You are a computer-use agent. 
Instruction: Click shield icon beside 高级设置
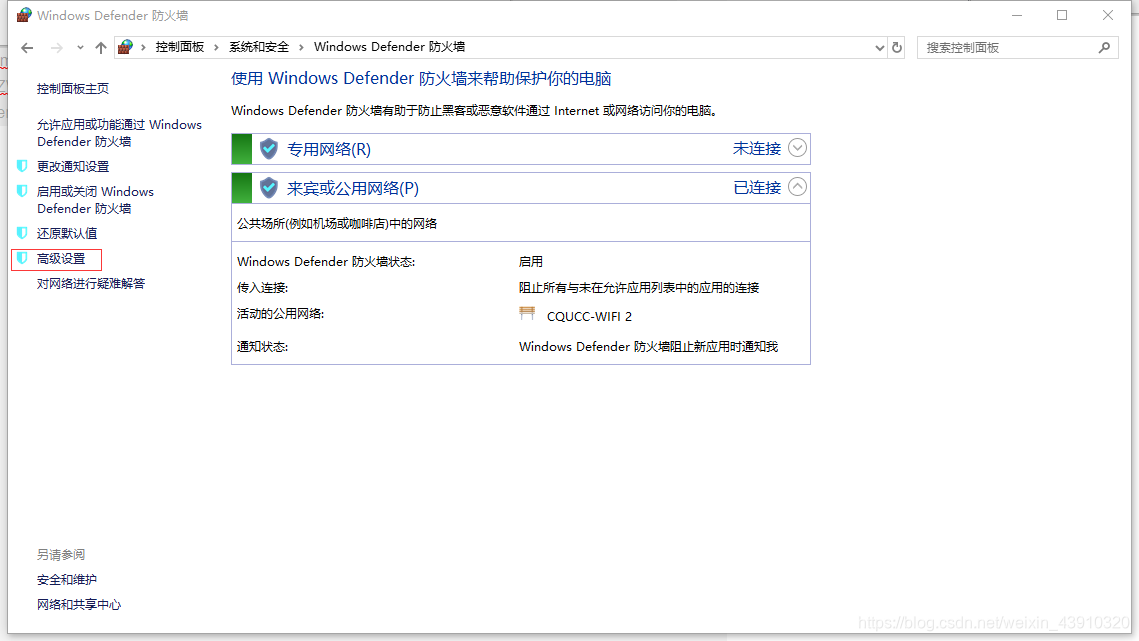pos(23,258)
